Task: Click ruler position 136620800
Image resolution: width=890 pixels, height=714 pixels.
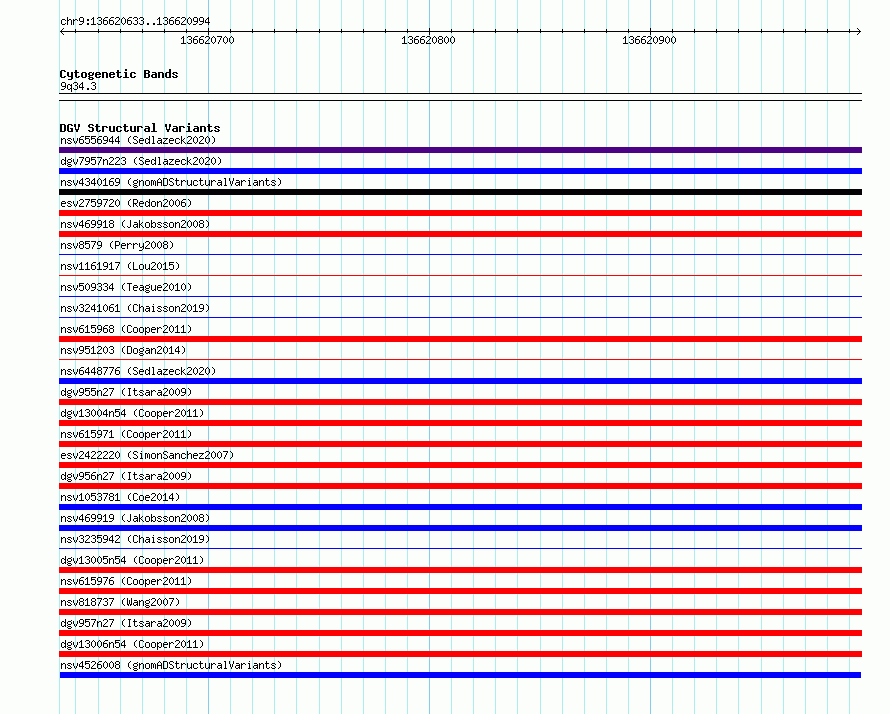Action: click(428, 40)
